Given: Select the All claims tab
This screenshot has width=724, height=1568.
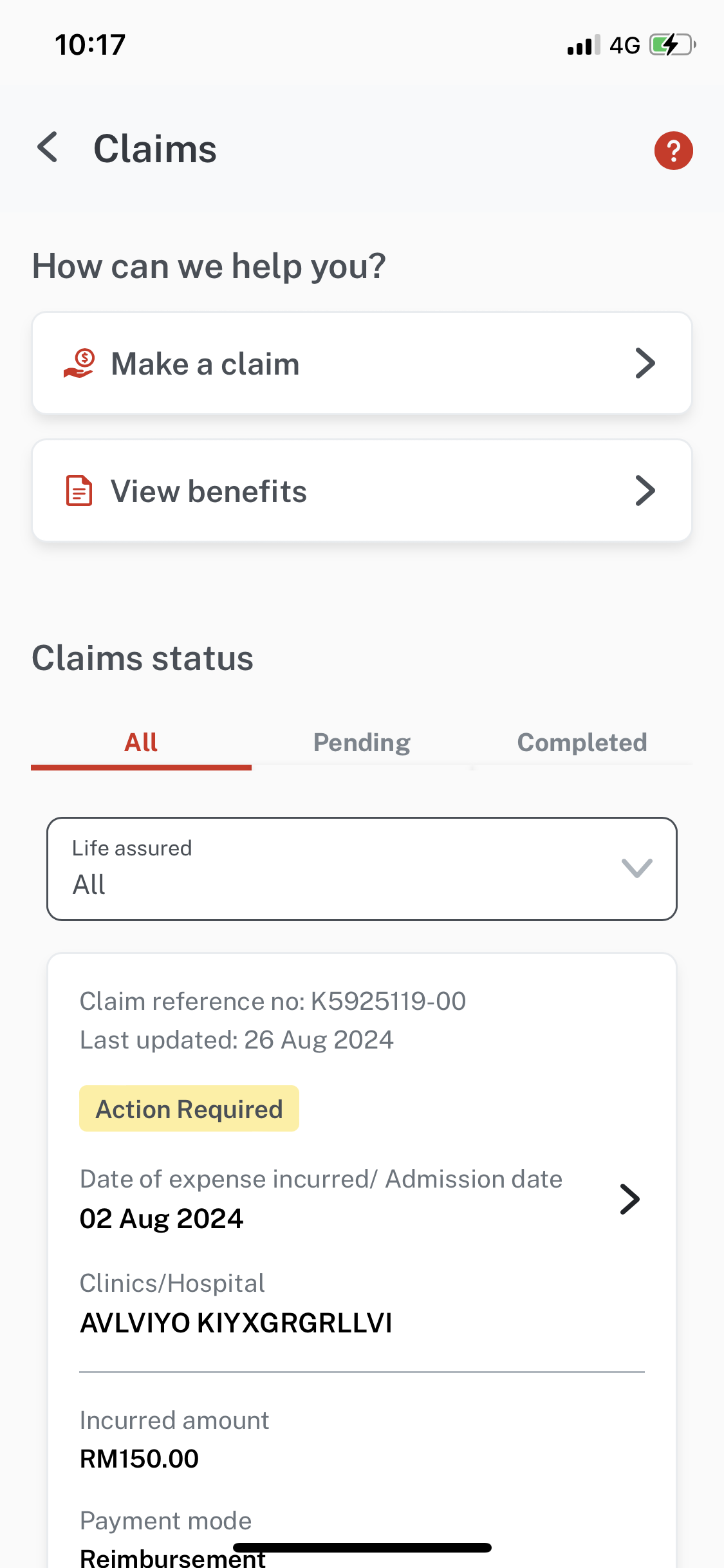Looking at the screenshot, I should 141,743.
